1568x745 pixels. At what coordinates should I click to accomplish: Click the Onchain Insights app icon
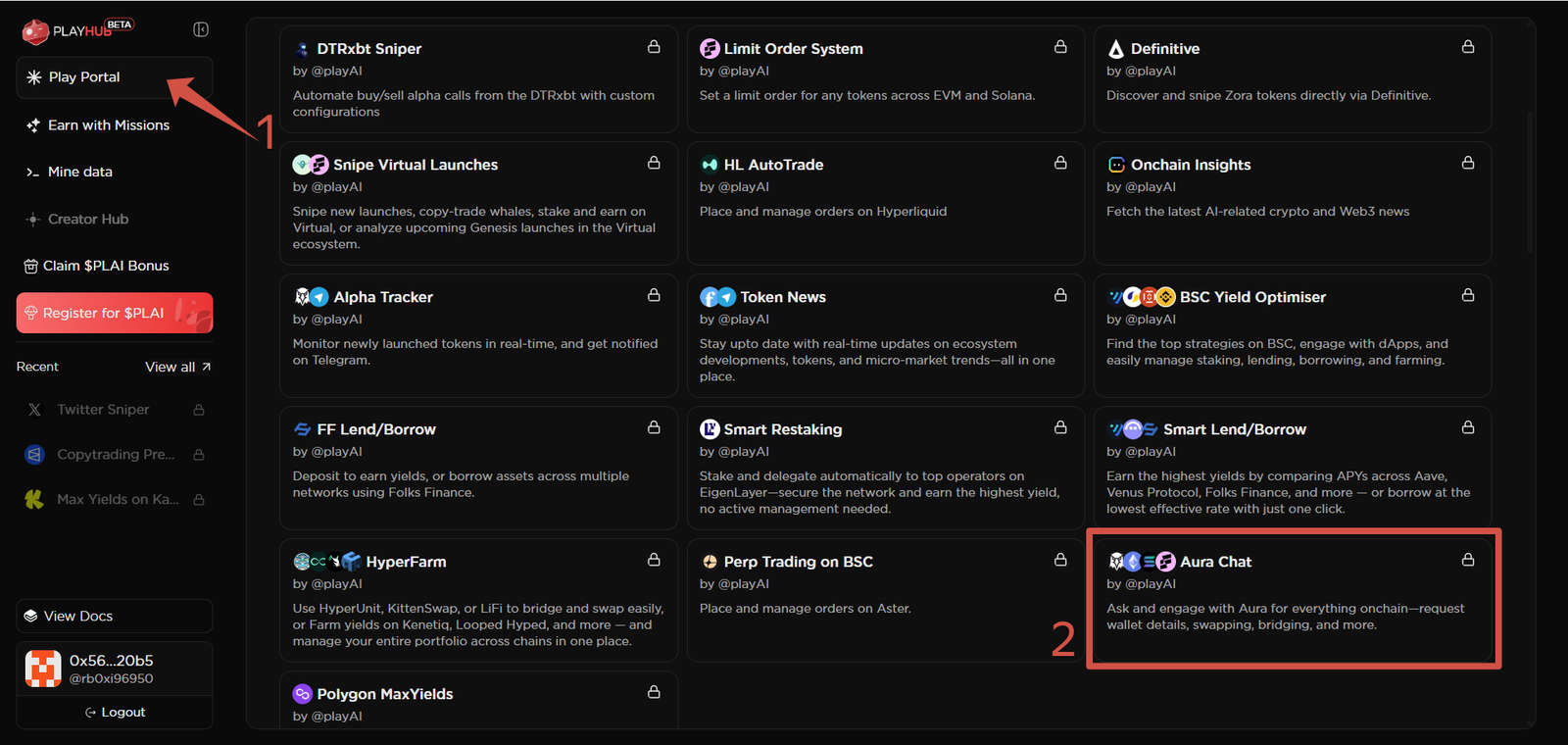[1116, 165]
